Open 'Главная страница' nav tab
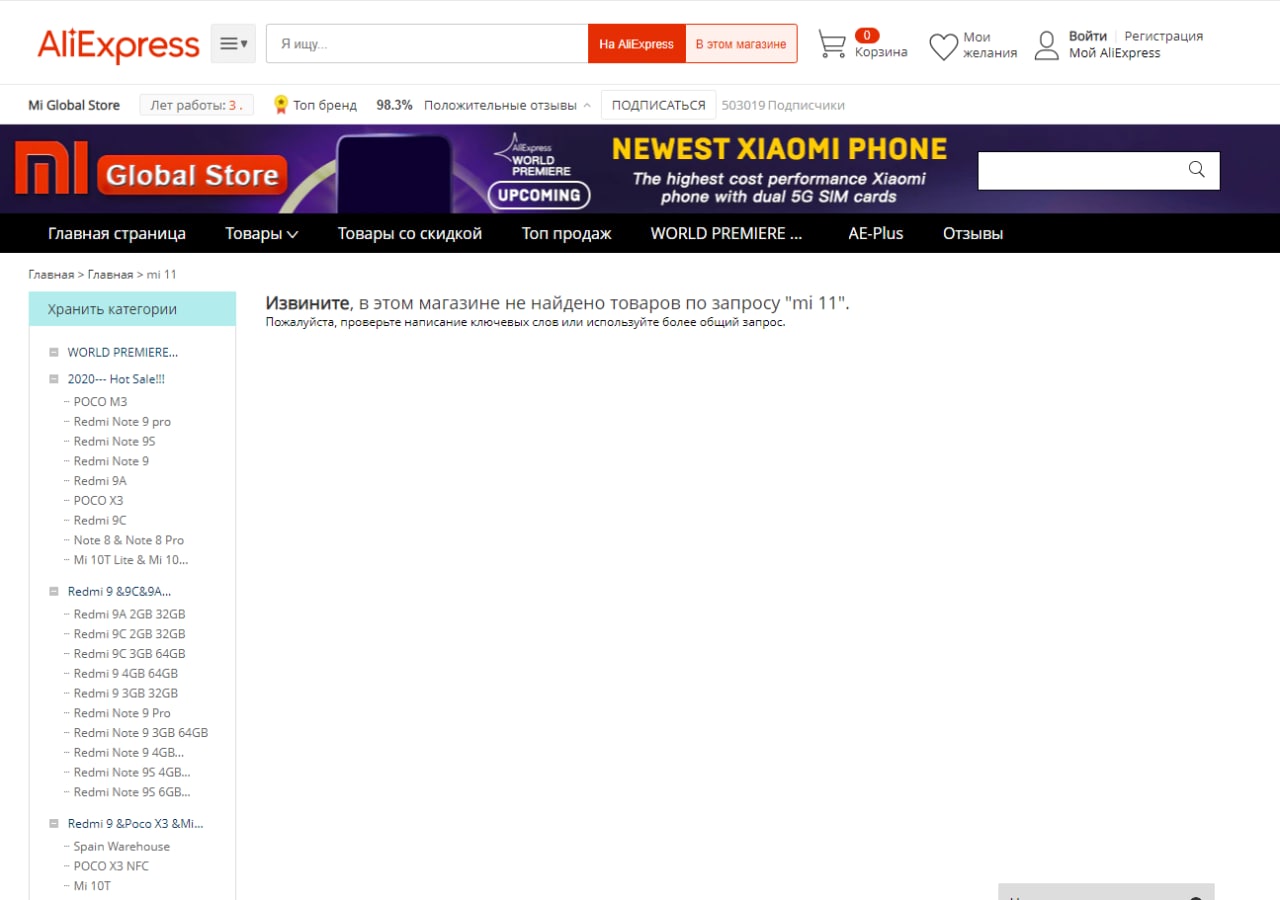This screenshot has height=900, width=1280. pyautogui.click(x=117, y=233)
